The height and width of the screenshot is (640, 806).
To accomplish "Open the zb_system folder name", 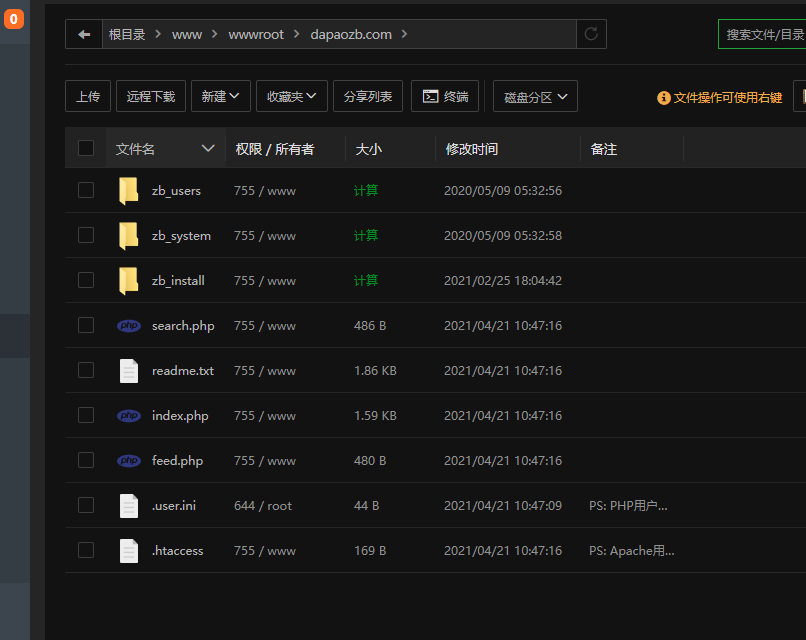I will coord(181,236).
